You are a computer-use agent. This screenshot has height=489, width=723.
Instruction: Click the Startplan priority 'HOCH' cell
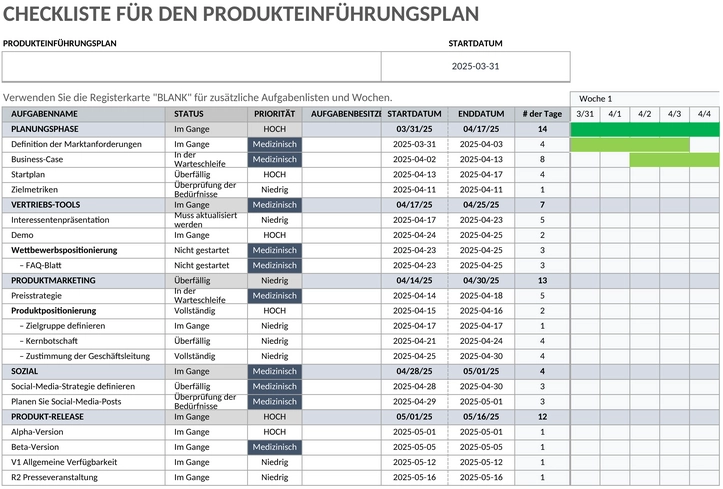(x=274, y=175)
